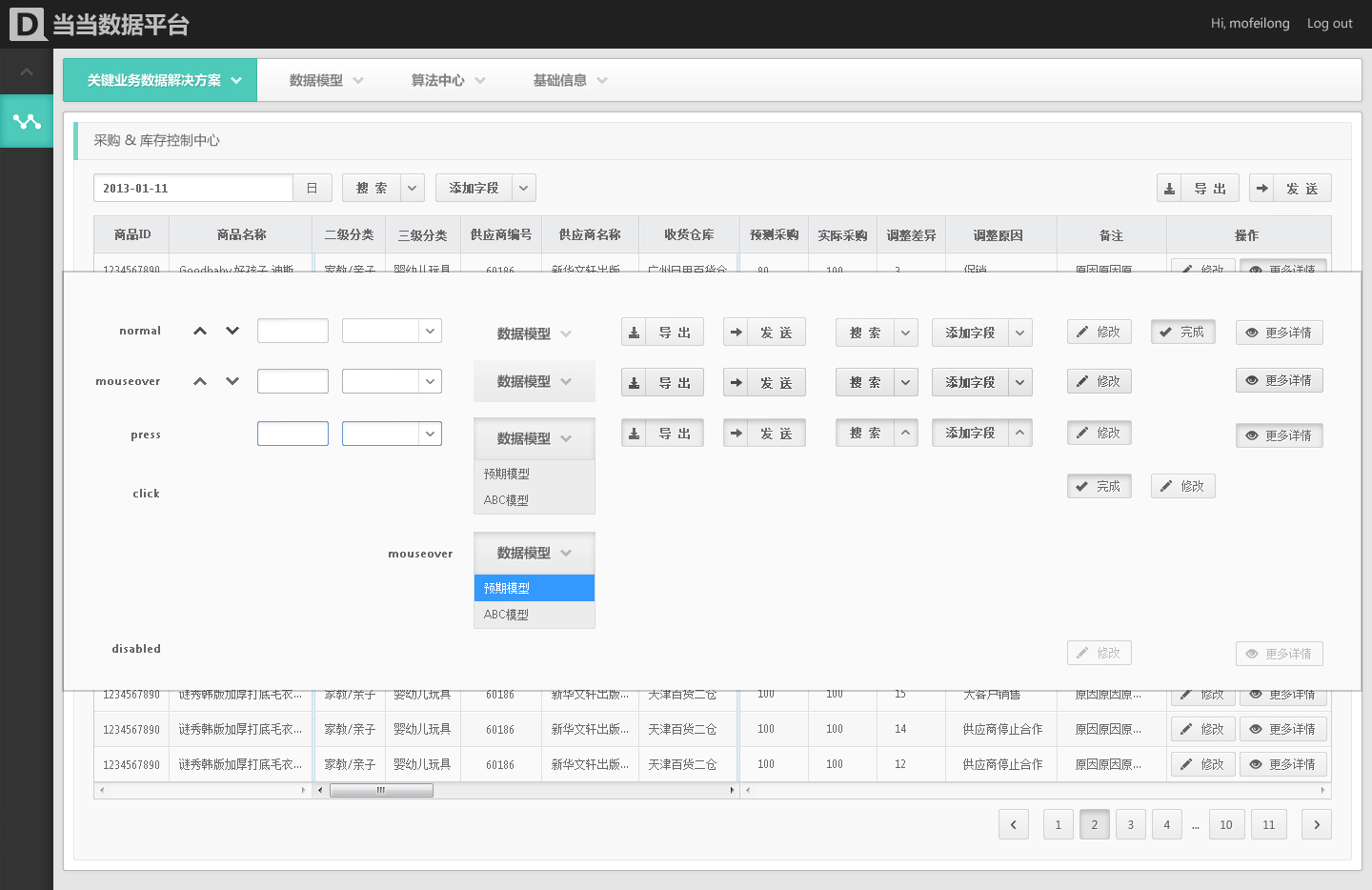Click eye icon of disabled 更多详情 button

click(1252, 654)
